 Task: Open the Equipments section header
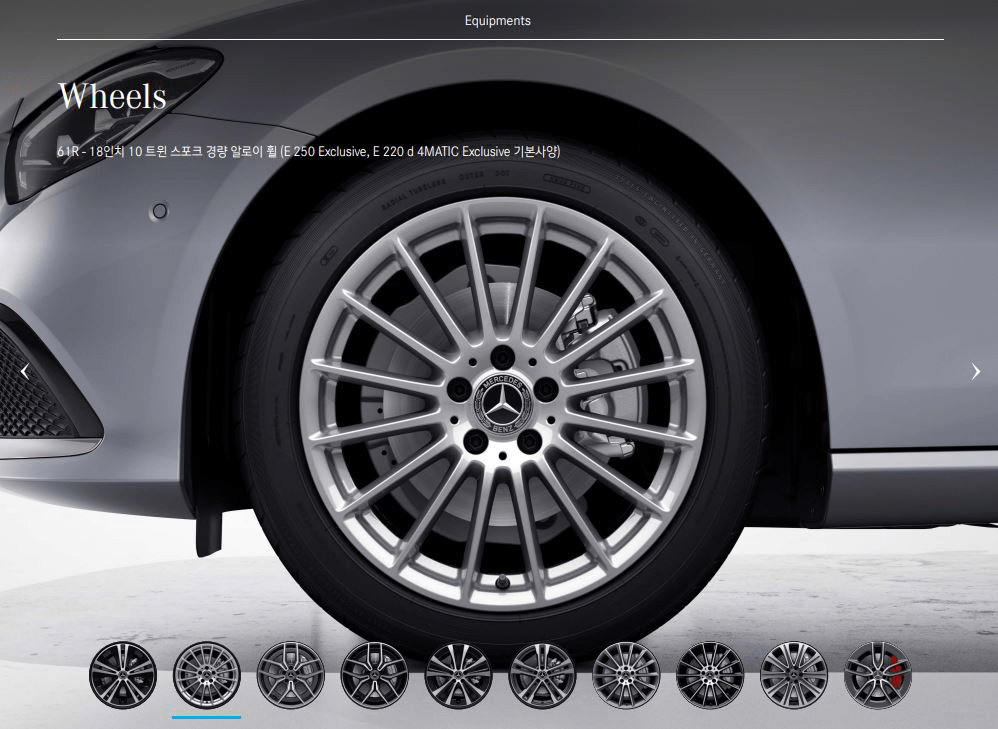pyautogui.click(x=498, y=20)
